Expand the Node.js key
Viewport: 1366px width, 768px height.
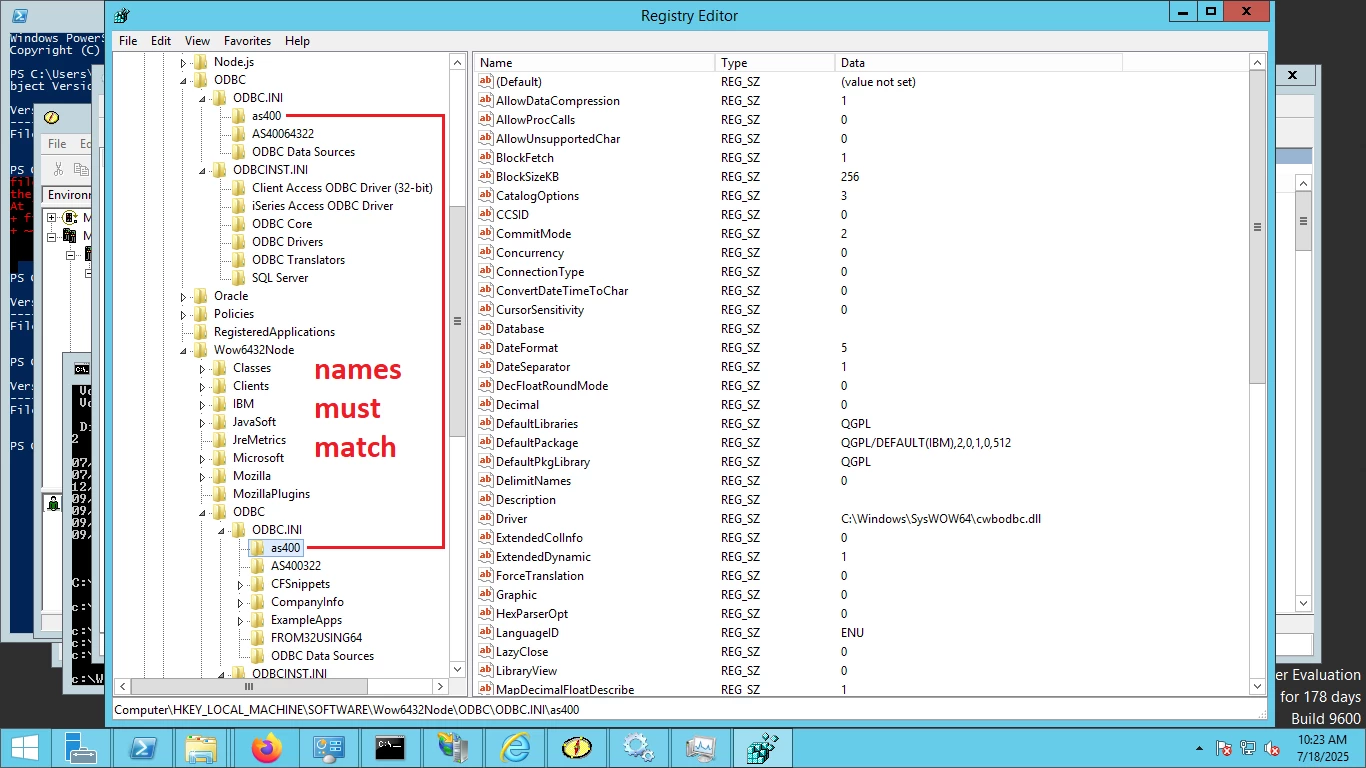coord(183,62)
